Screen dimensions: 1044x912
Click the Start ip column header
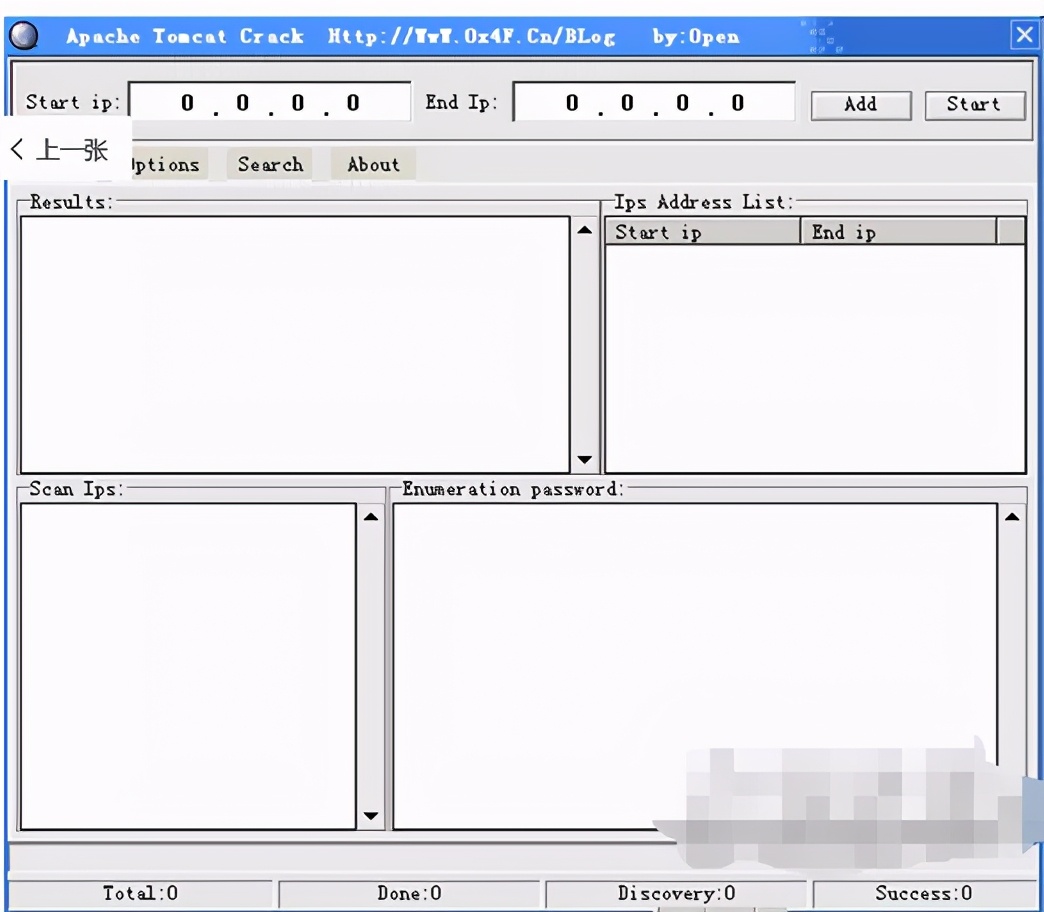point(702,232)
